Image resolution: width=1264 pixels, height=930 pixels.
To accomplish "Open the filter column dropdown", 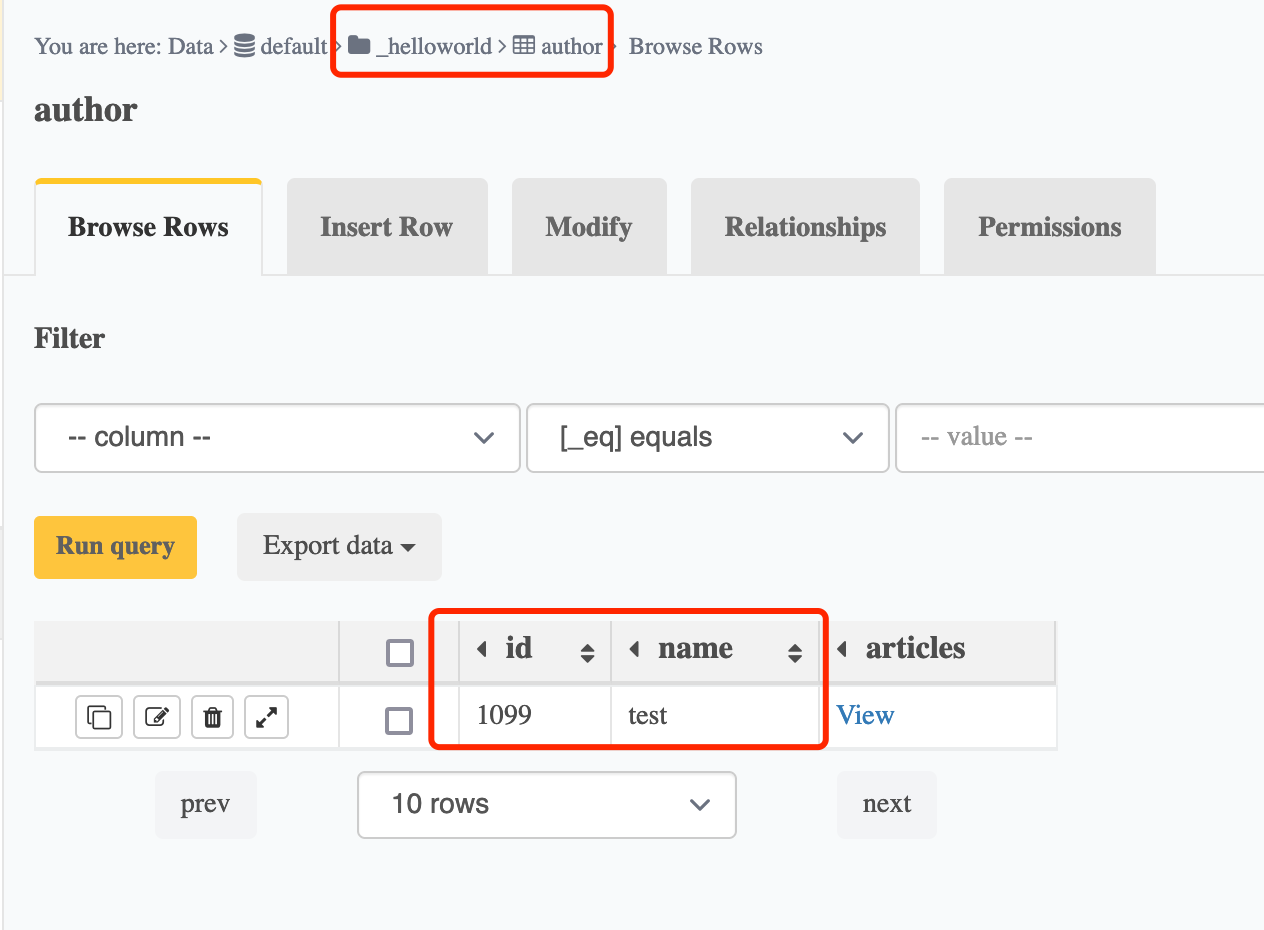I will (277, 438).
